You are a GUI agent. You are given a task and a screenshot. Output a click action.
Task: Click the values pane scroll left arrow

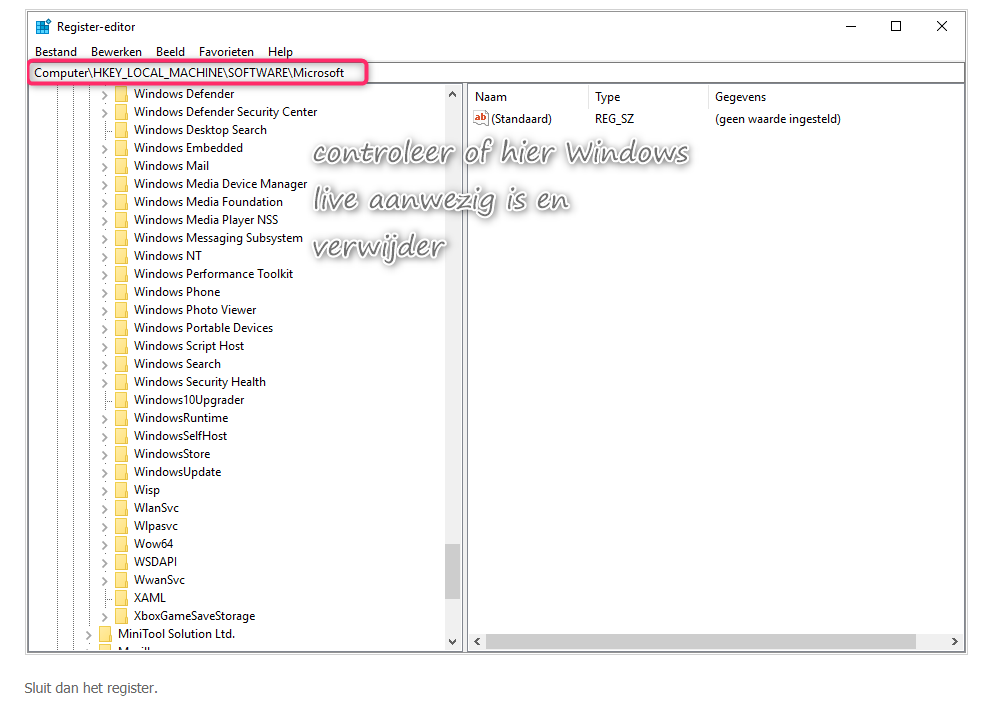point(477,642)
